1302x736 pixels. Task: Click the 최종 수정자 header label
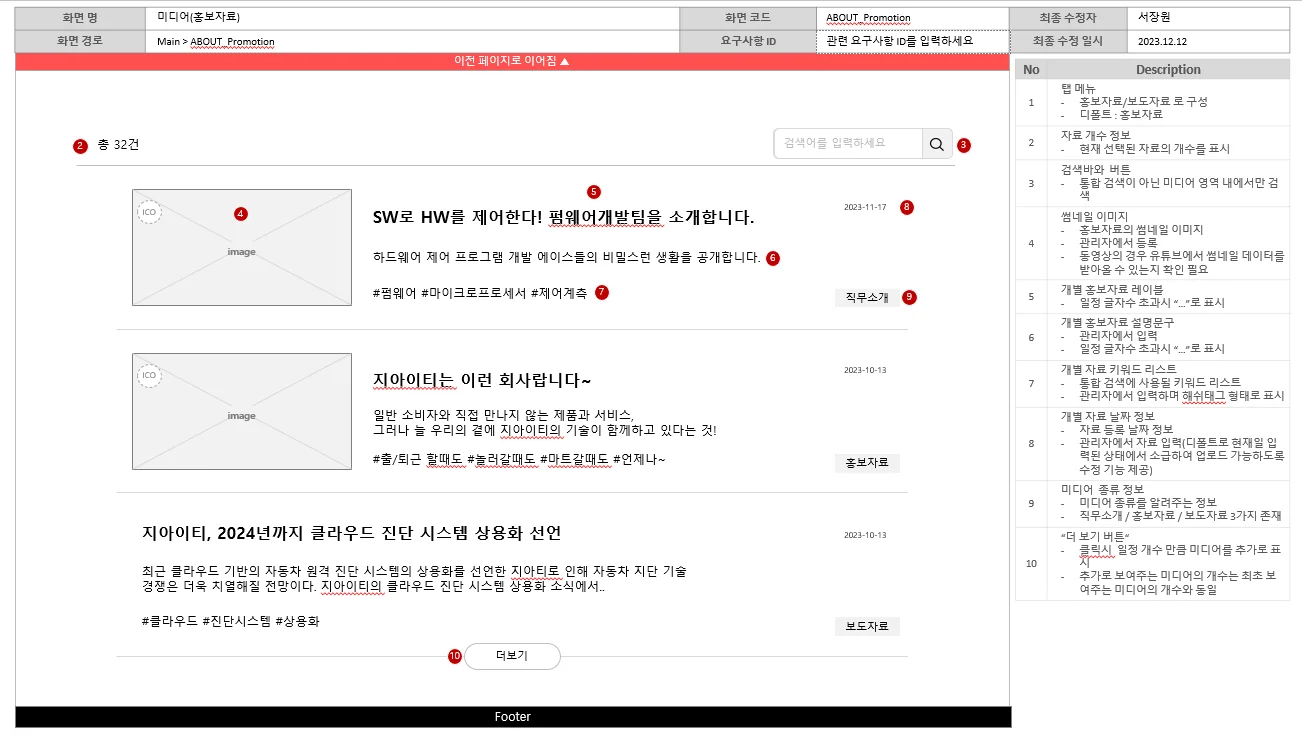1068,18
